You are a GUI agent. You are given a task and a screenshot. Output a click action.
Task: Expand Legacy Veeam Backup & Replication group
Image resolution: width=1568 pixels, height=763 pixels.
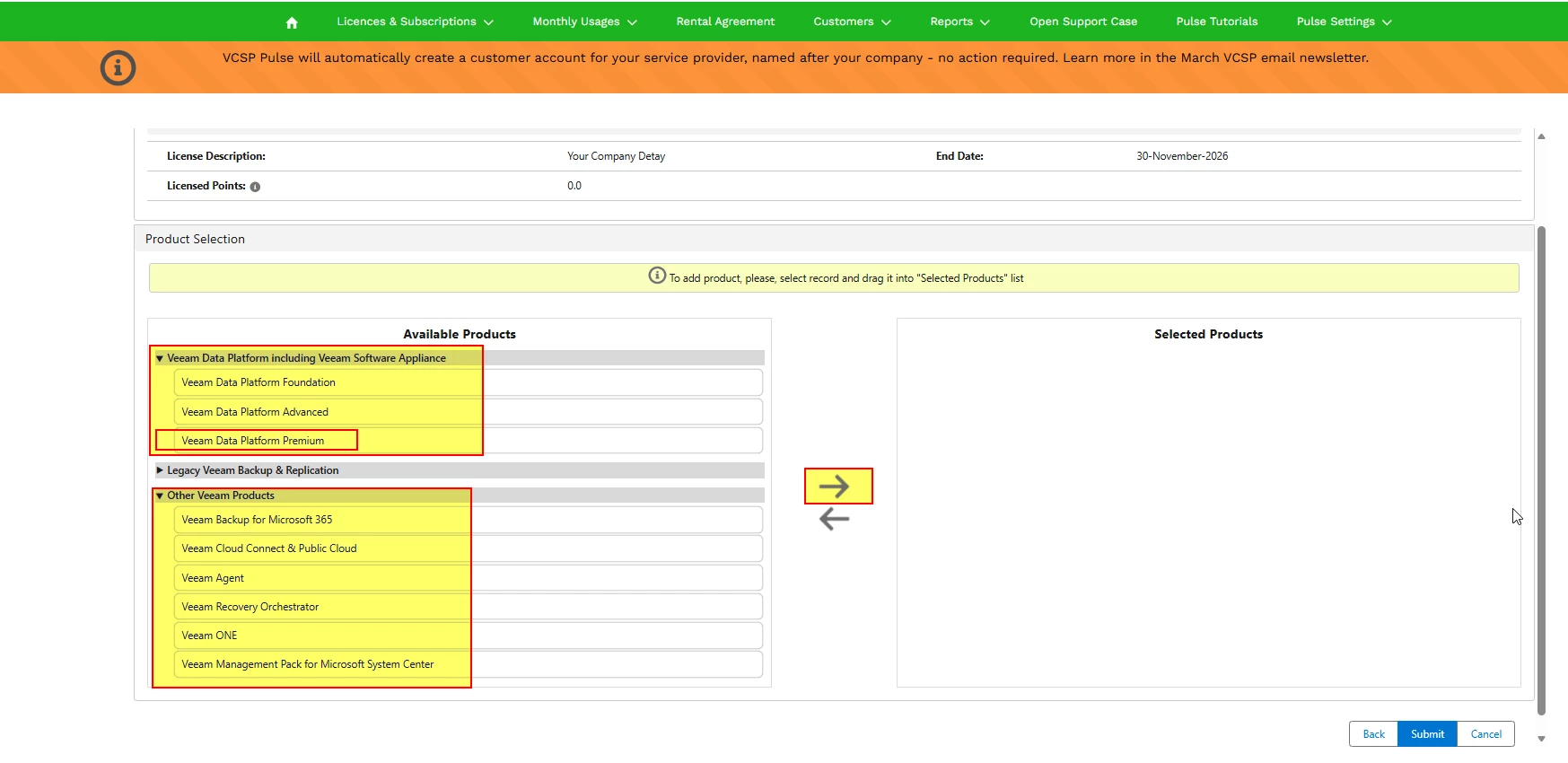click(160, 470)
